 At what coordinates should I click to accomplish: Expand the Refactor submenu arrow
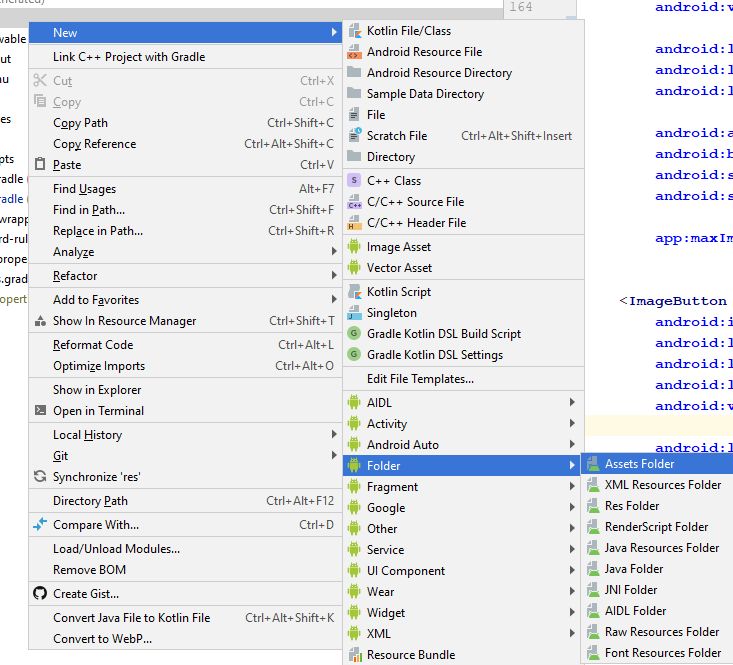click(x=334, y=275)
